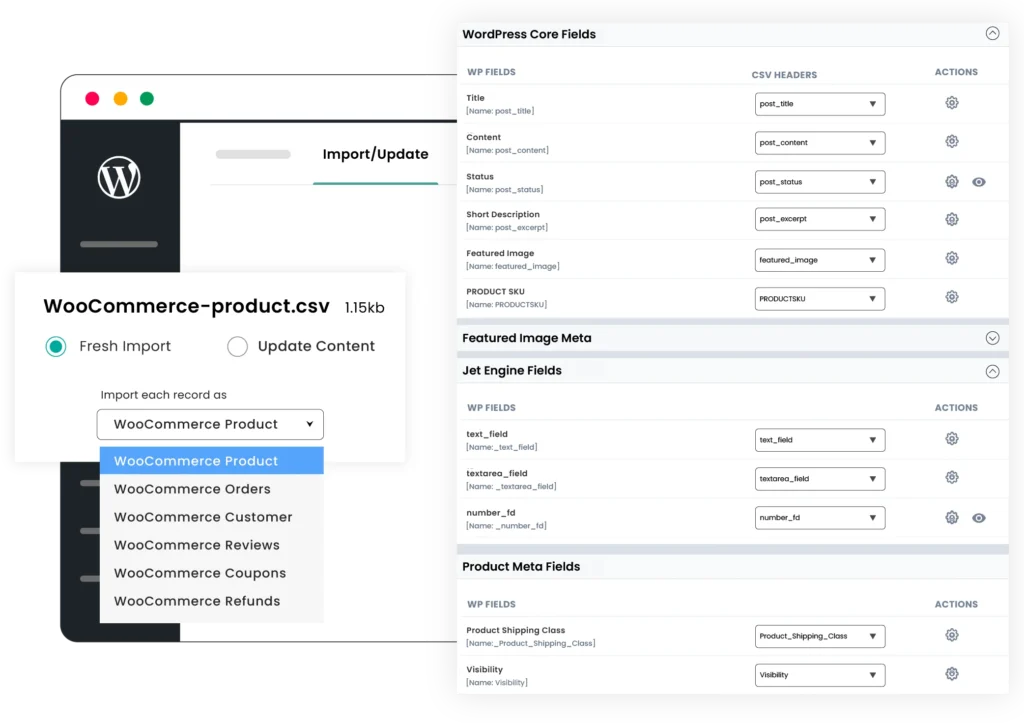Open settings gear for Title field mapping

pyautogui.click(x=951, y=103)
